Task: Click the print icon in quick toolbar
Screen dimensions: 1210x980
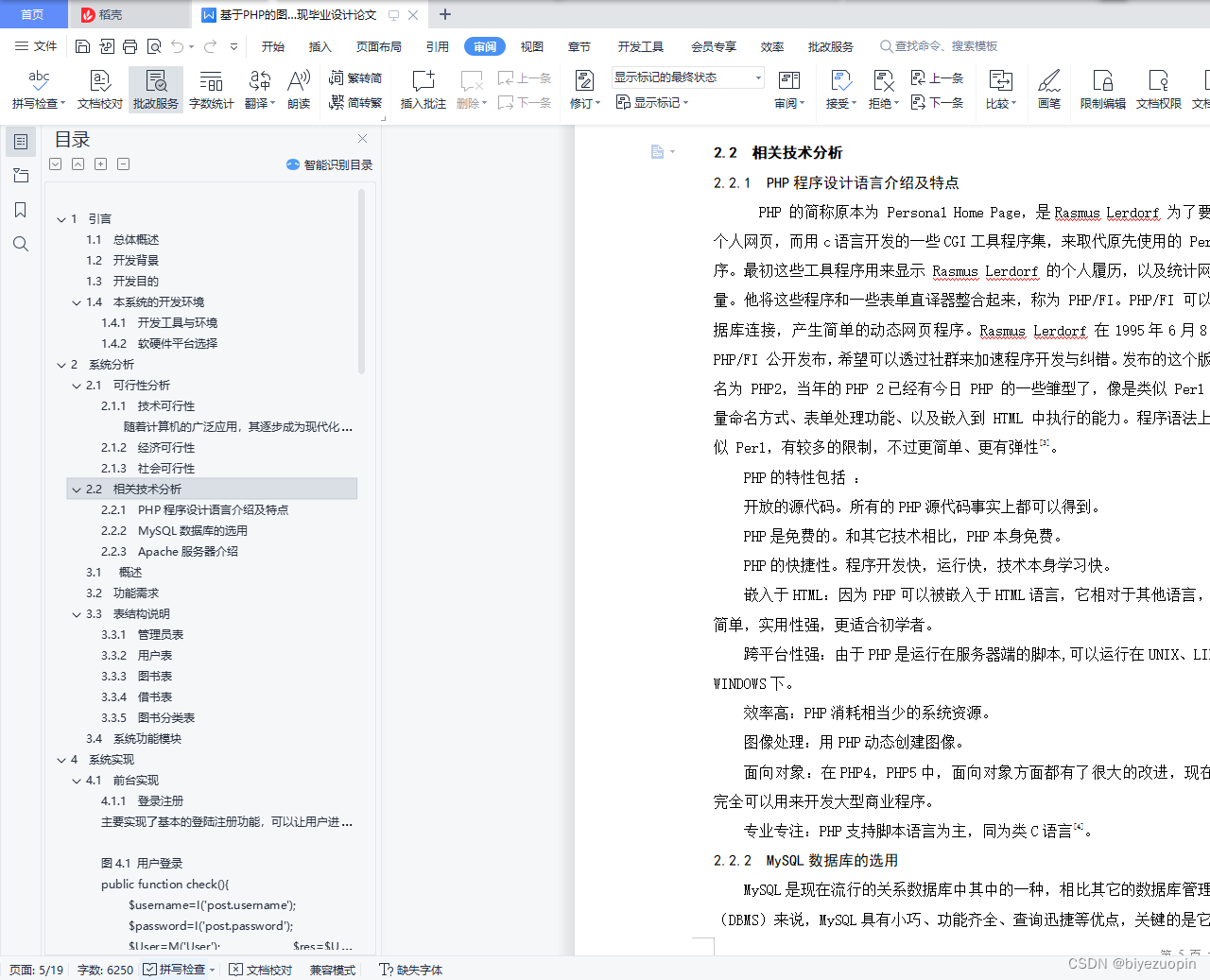Action: [x=130, y=46]
